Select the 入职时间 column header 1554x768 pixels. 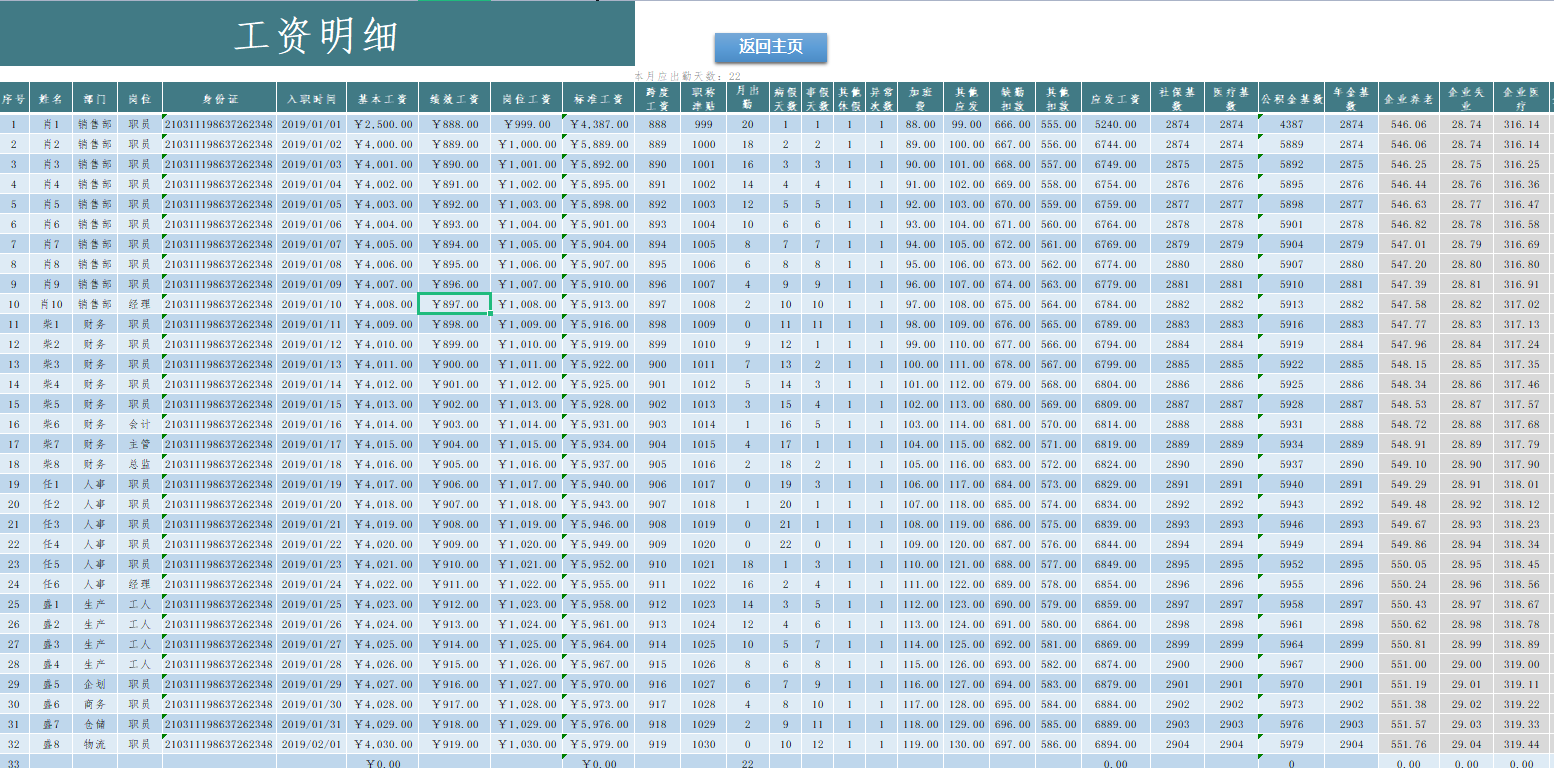312,99
